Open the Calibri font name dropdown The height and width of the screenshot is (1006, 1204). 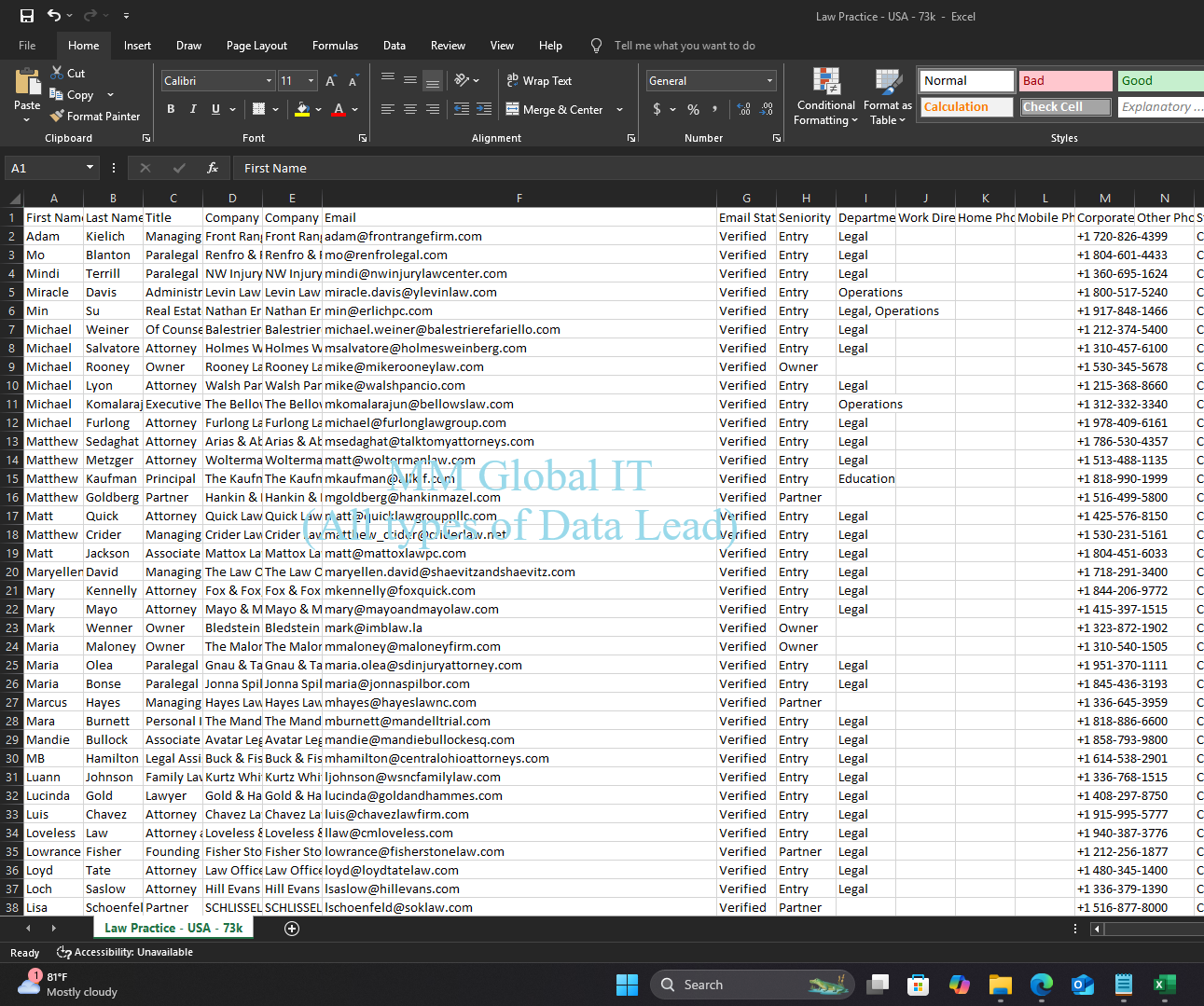point(270,81)
